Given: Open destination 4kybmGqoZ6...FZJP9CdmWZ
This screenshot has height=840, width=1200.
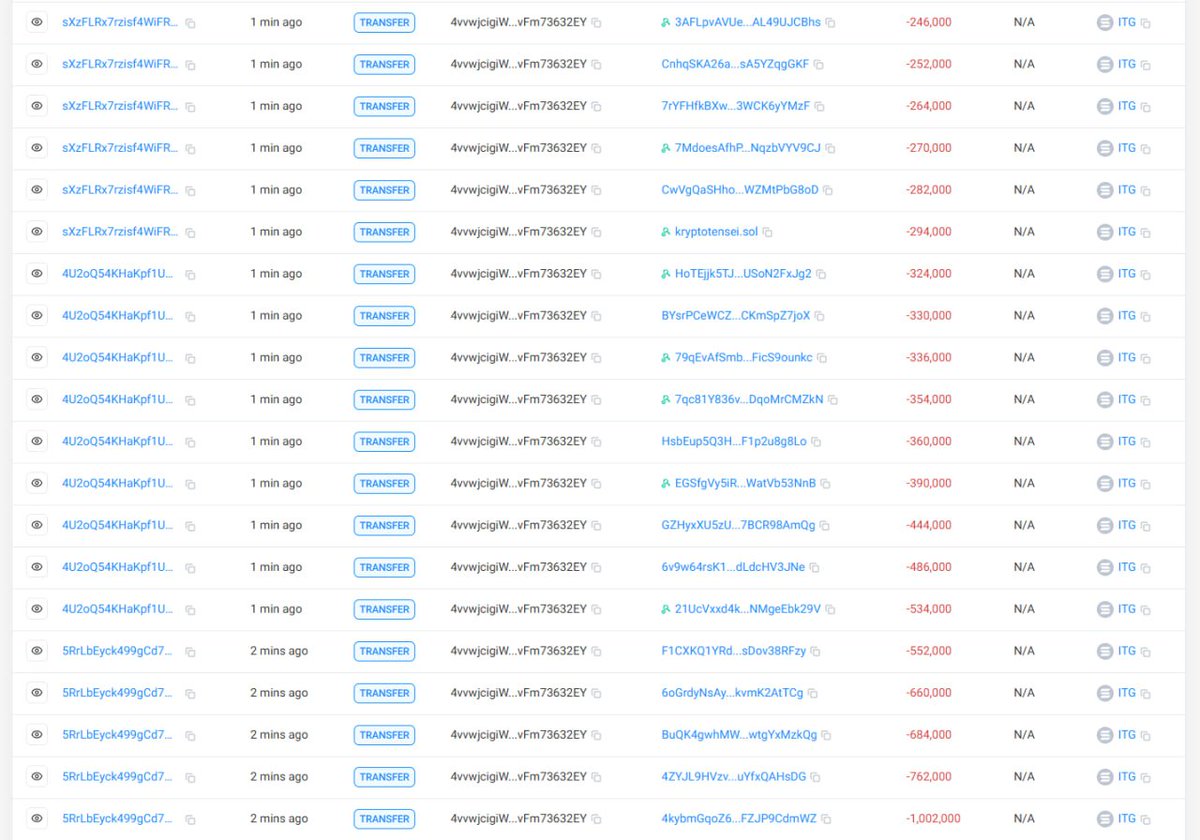Looking at the screenshot, I should [739, 819].
